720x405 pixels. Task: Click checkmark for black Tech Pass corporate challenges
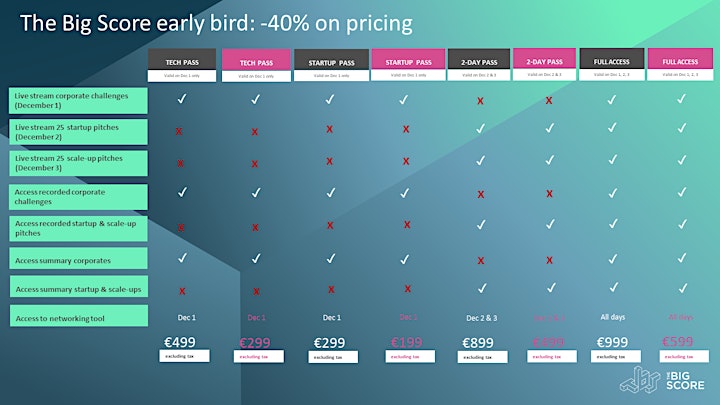point(182,99)
